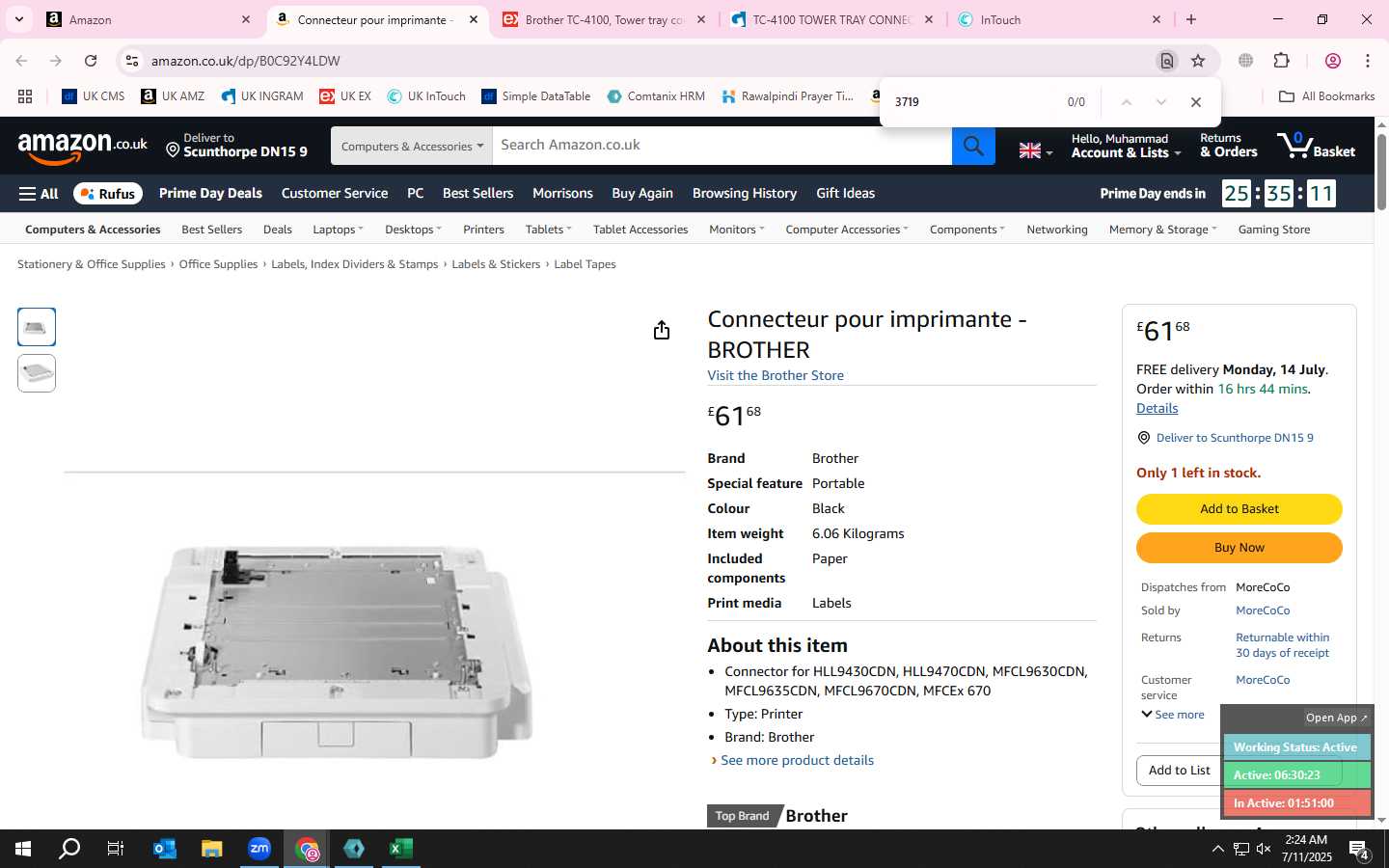Expand the Memory & Storage submenu
1389x868 pixels.
(1162, 230)
